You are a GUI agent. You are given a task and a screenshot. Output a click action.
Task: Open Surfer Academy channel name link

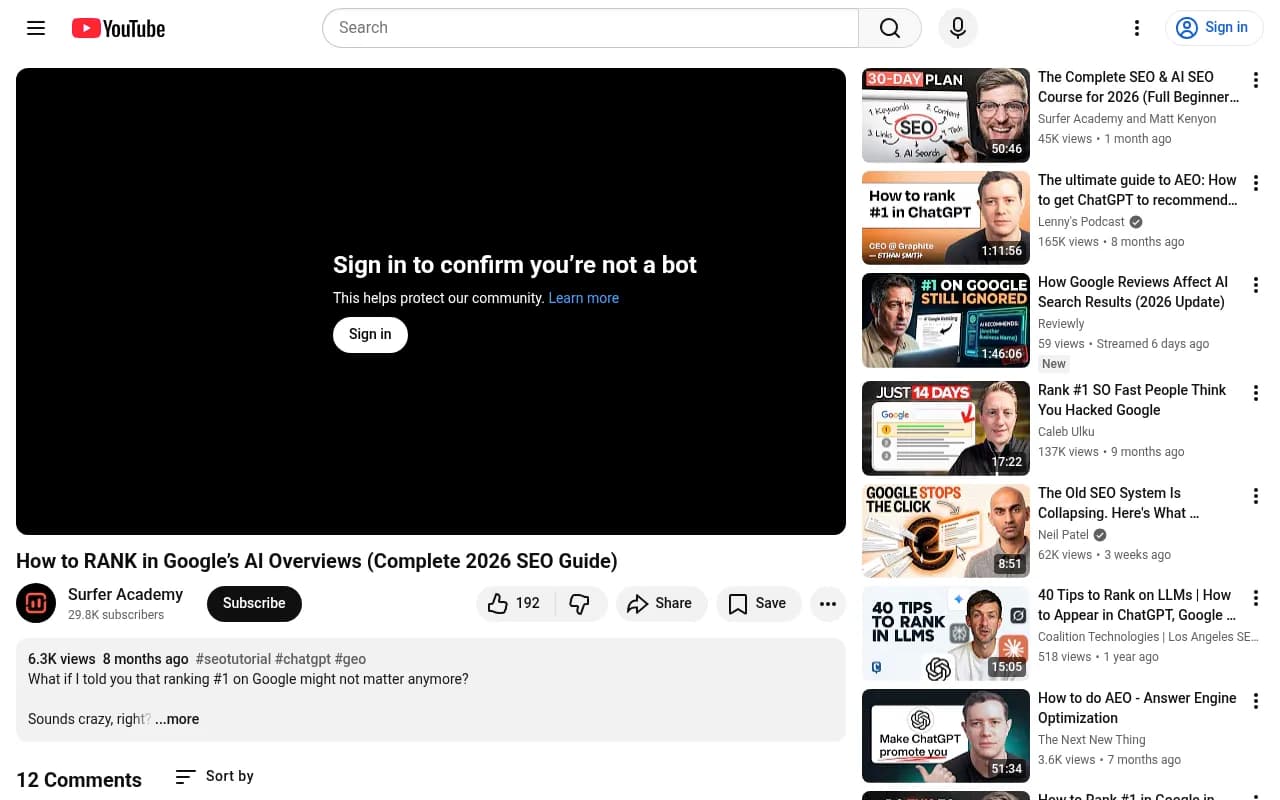125,594
